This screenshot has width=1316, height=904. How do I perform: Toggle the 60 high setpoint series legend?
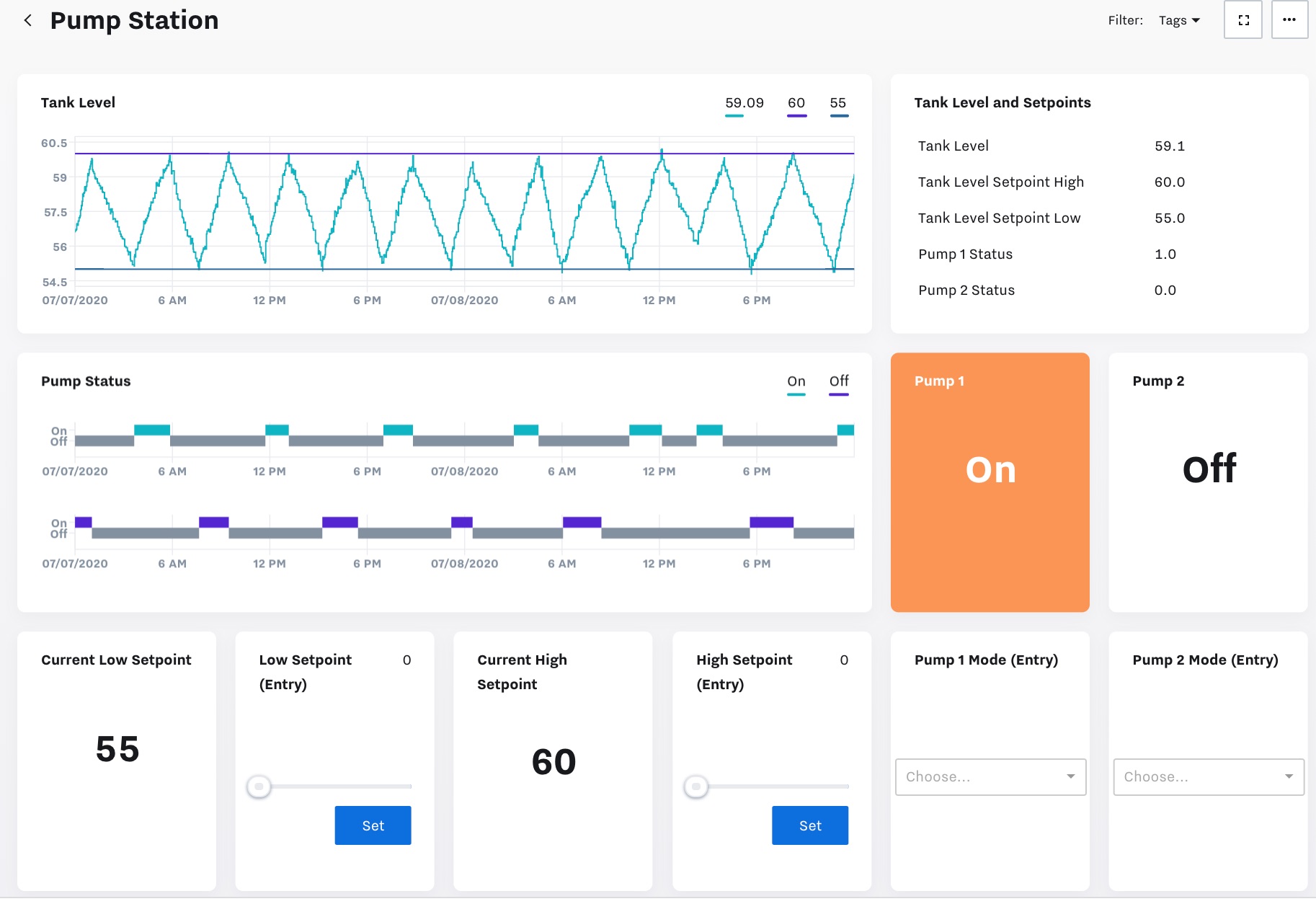[x=796, y=105]
